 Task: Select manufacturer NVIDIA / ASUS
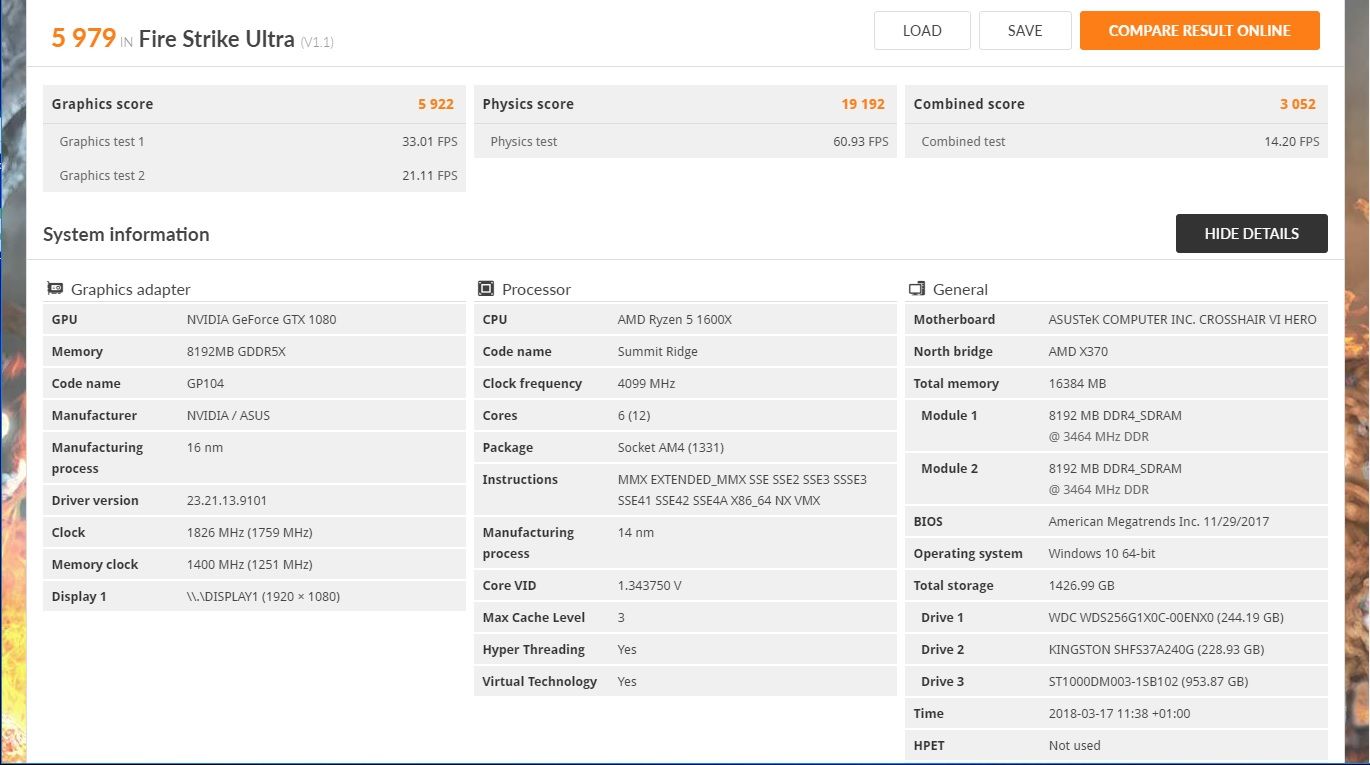228,416
